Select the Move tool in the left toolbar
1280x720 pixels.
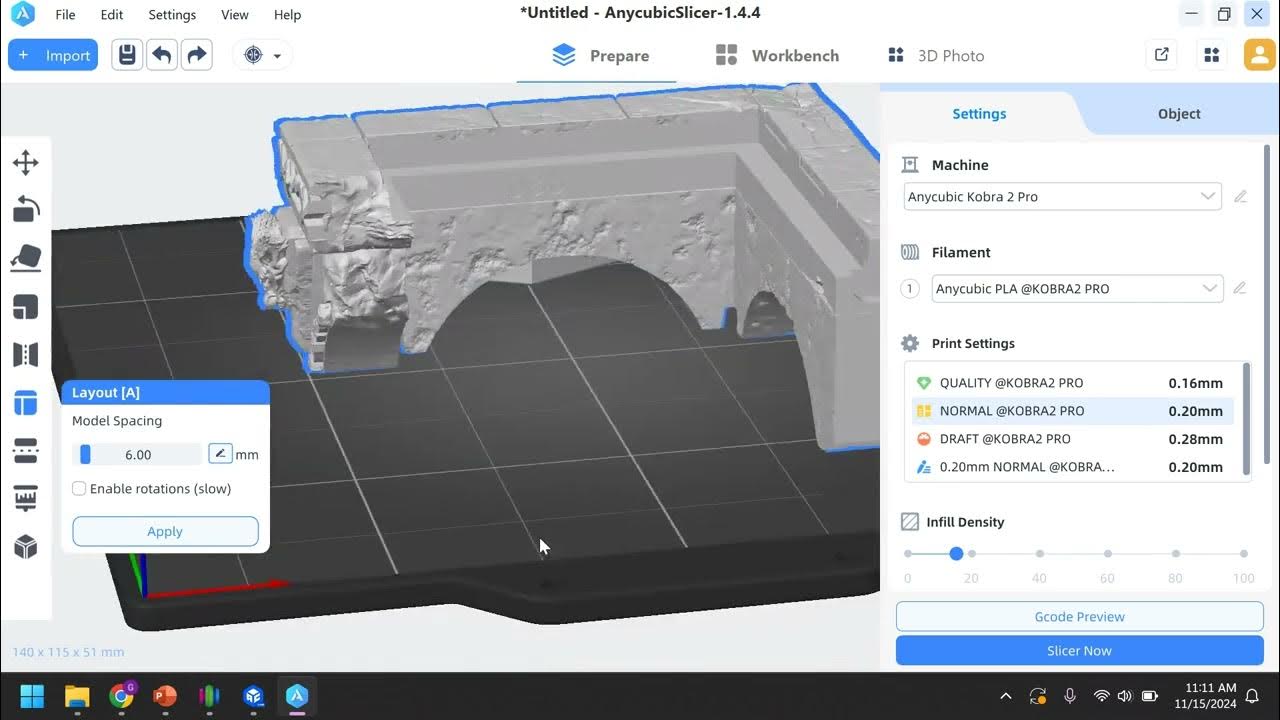(25, 161)
